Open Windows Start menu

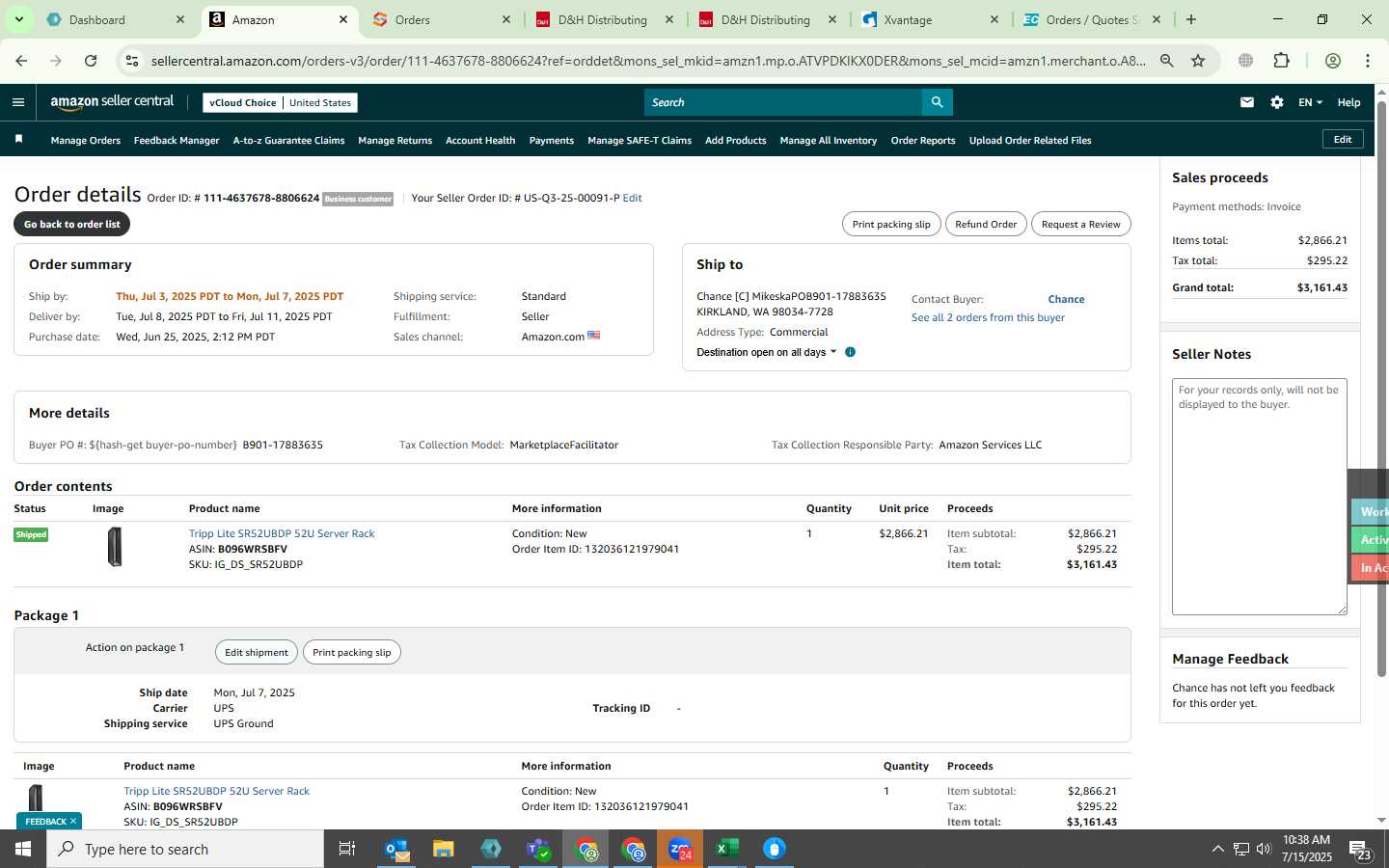(23, 849)
